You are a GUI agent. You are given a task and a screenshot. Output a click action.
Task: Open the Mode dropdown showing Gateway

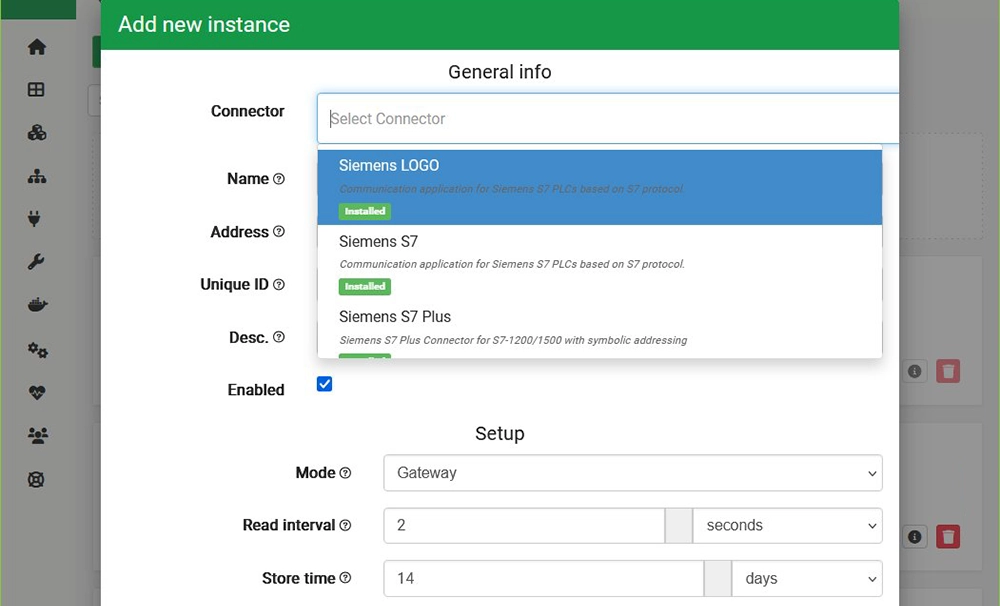[x=633, y=473]
